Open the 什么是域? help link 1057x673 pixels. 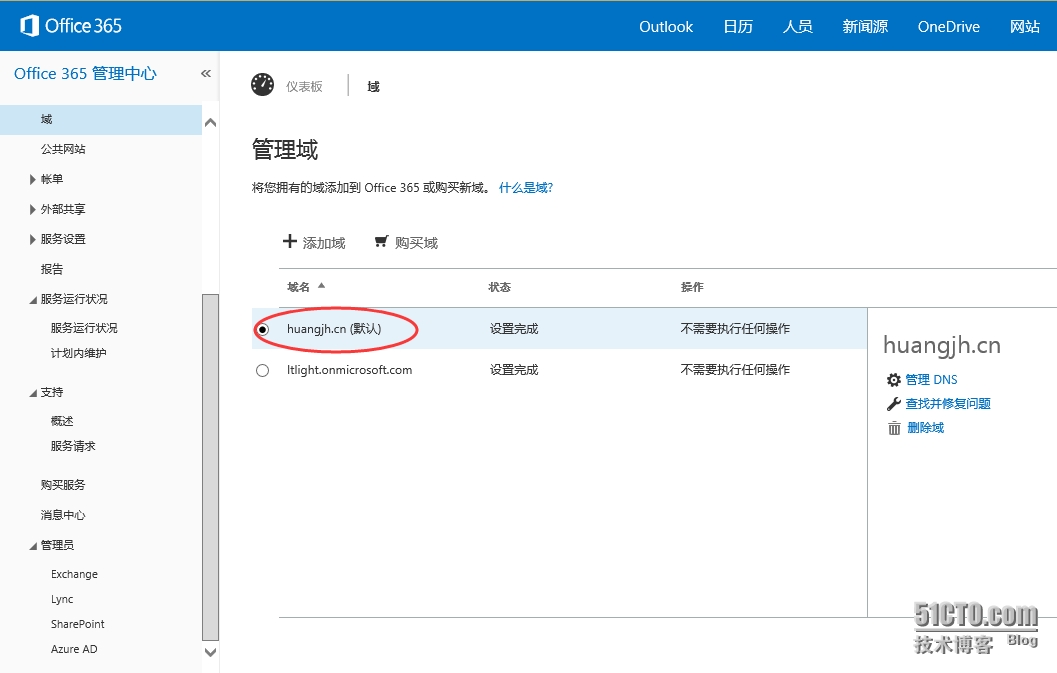click(525, 188)
